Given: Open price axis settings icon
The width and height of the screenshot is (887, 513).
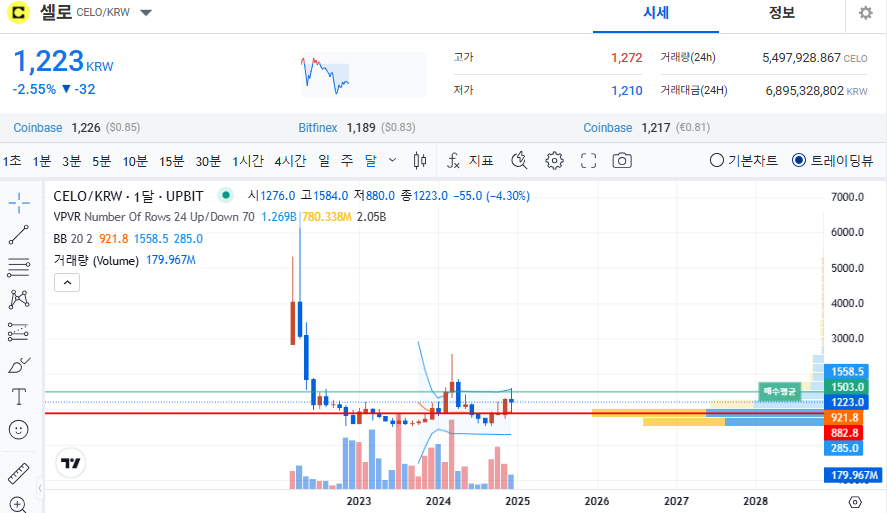Looking at the screenshot, I should point(855,502).
